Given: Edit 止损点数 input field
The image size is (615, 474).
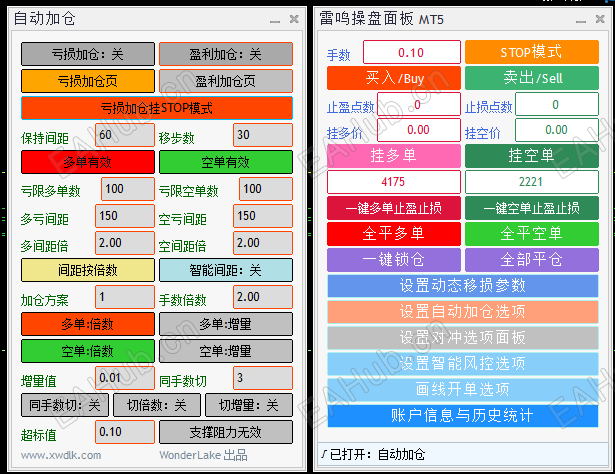Looking at the screenshot, I should tap(557, 104).
